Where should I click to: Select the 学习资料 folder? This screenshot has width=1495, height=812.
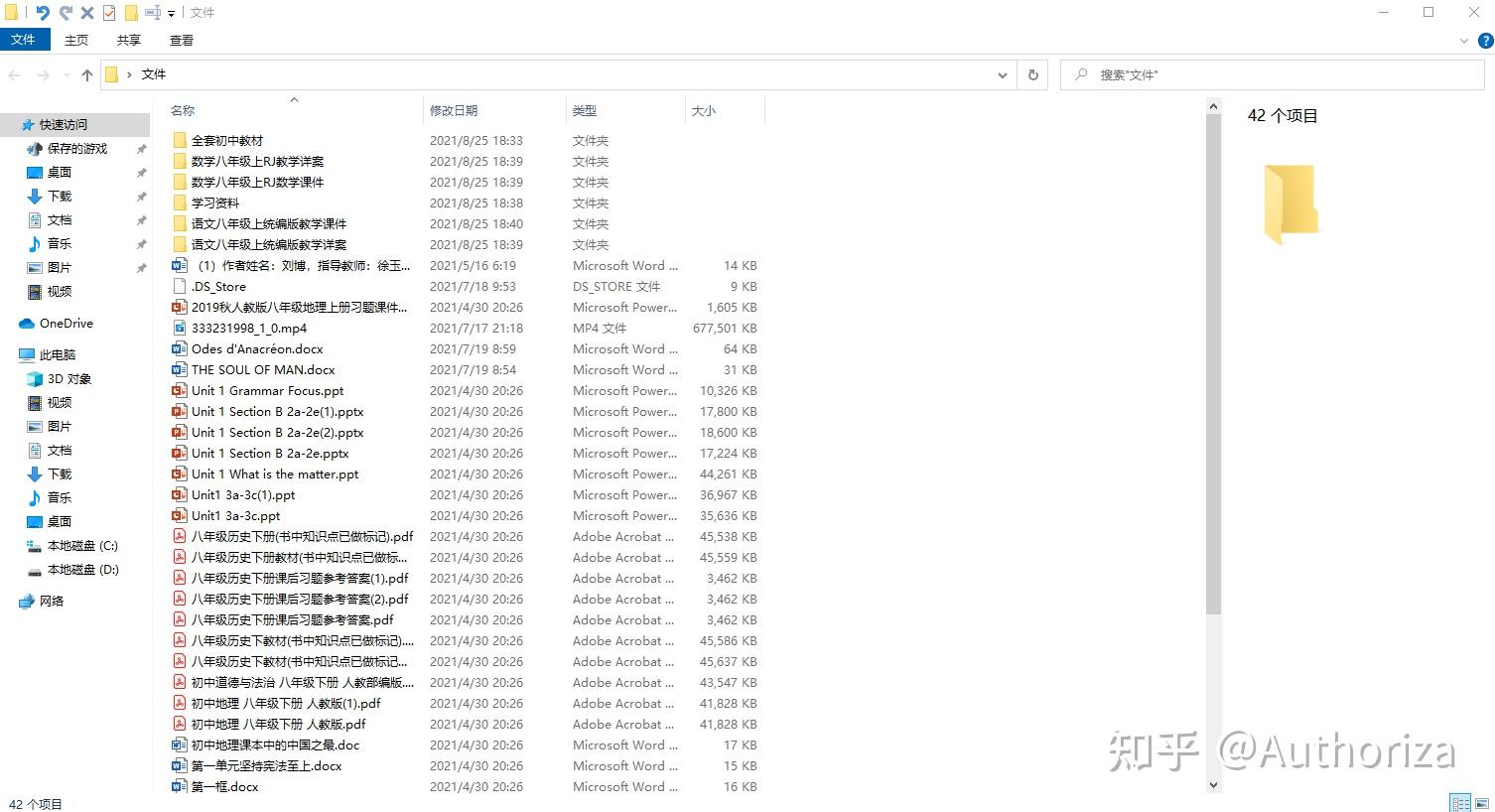pos(215,203)
